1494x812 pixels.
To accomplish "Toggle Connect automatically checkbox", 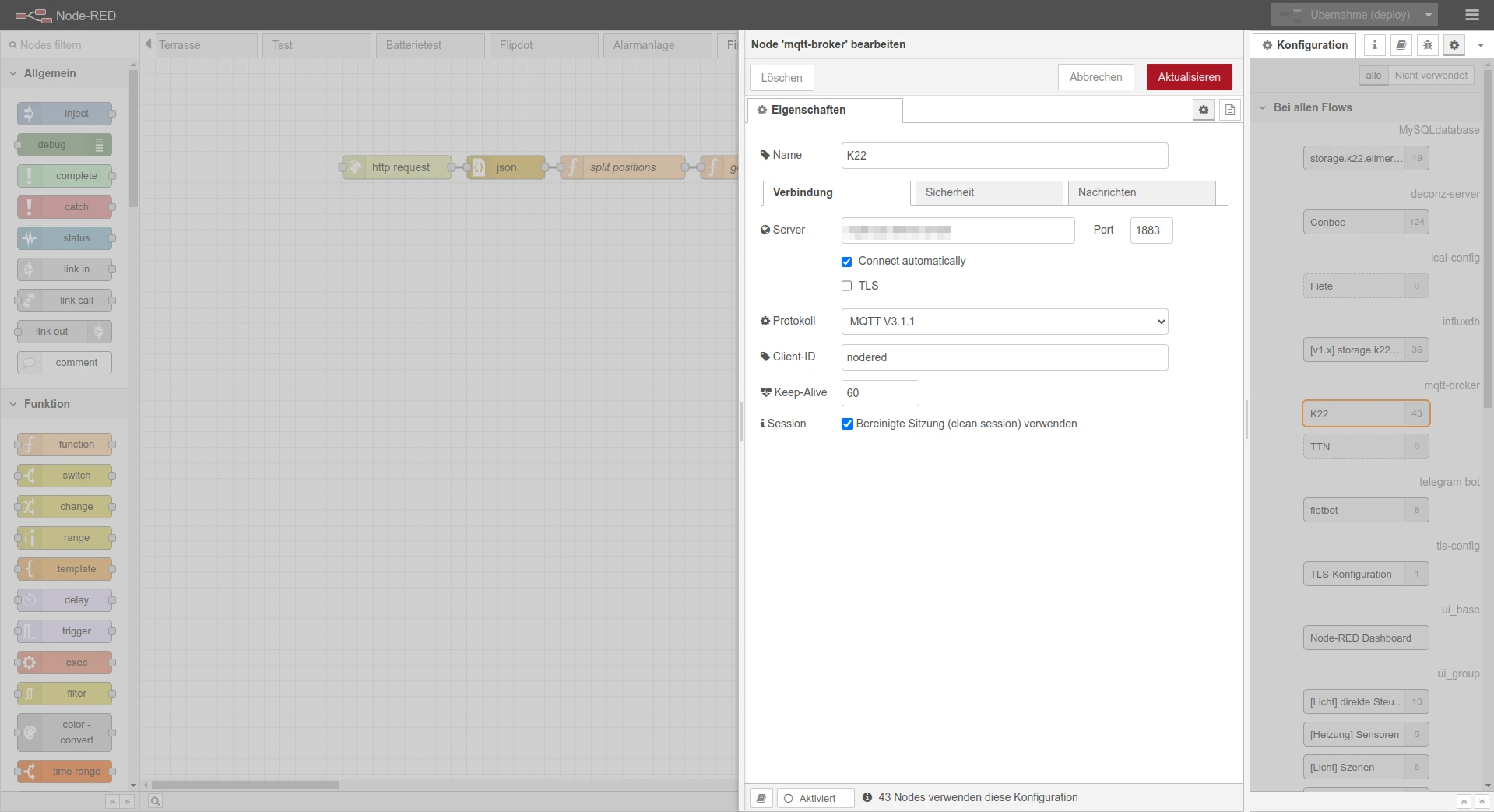I will pos(846,262).
